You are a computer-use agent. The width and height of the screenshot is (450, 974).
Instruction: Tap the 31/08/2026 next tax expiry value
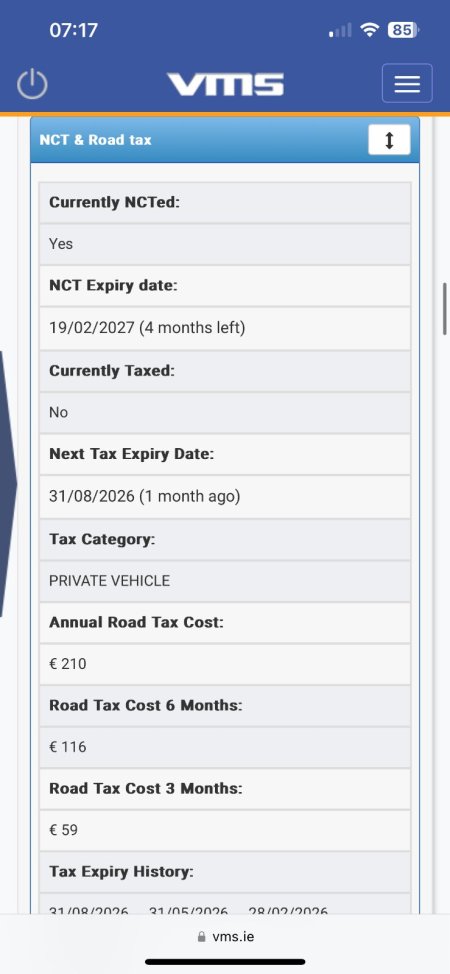click(x=145, y=496)
